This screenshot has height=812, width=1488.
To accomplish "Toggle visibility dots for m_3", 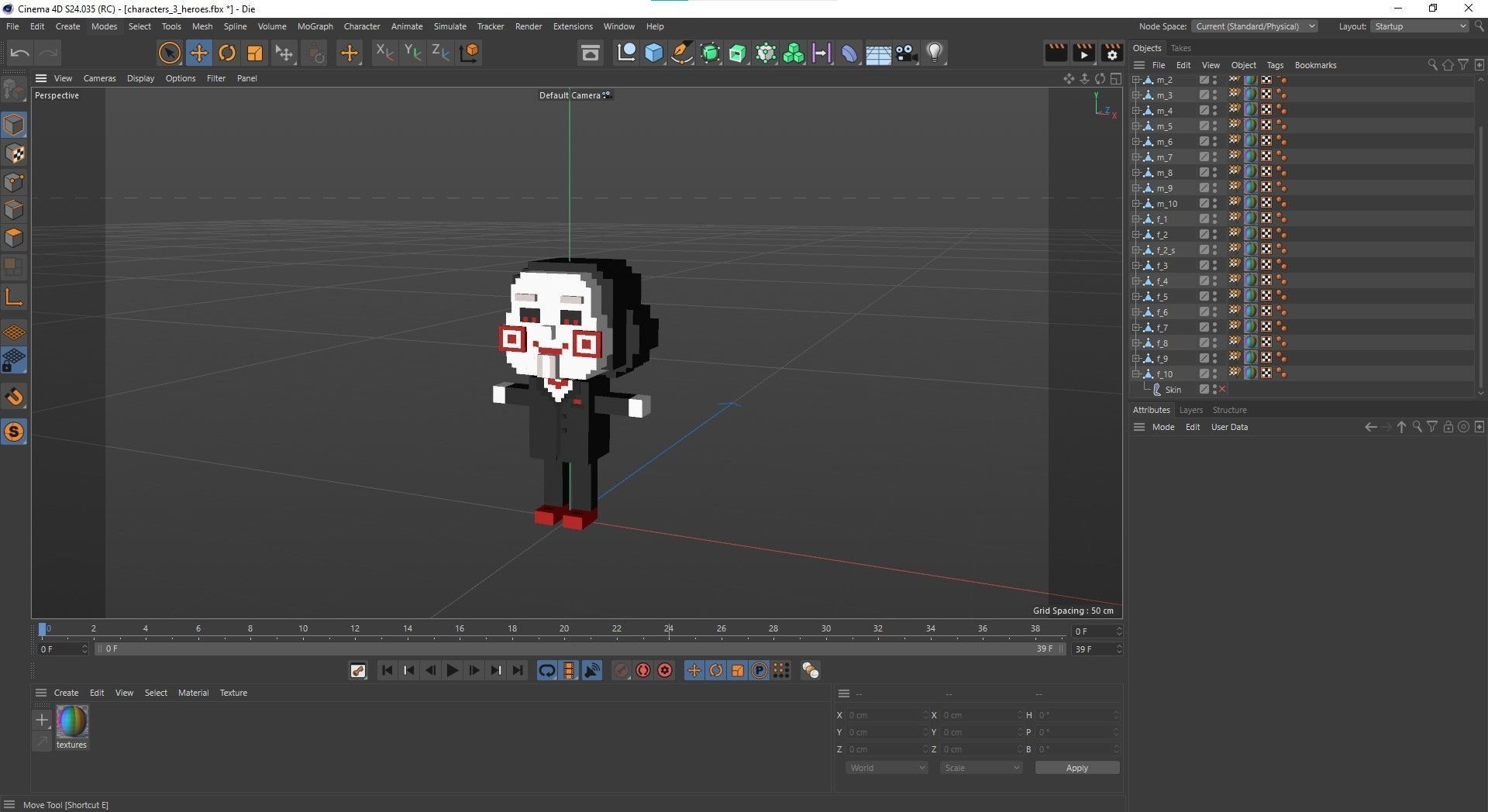I will 1214,95.
